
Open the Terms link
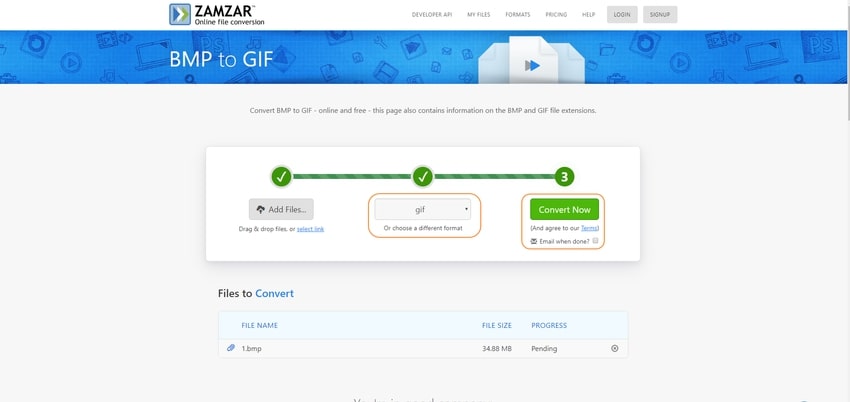[589, 229]
